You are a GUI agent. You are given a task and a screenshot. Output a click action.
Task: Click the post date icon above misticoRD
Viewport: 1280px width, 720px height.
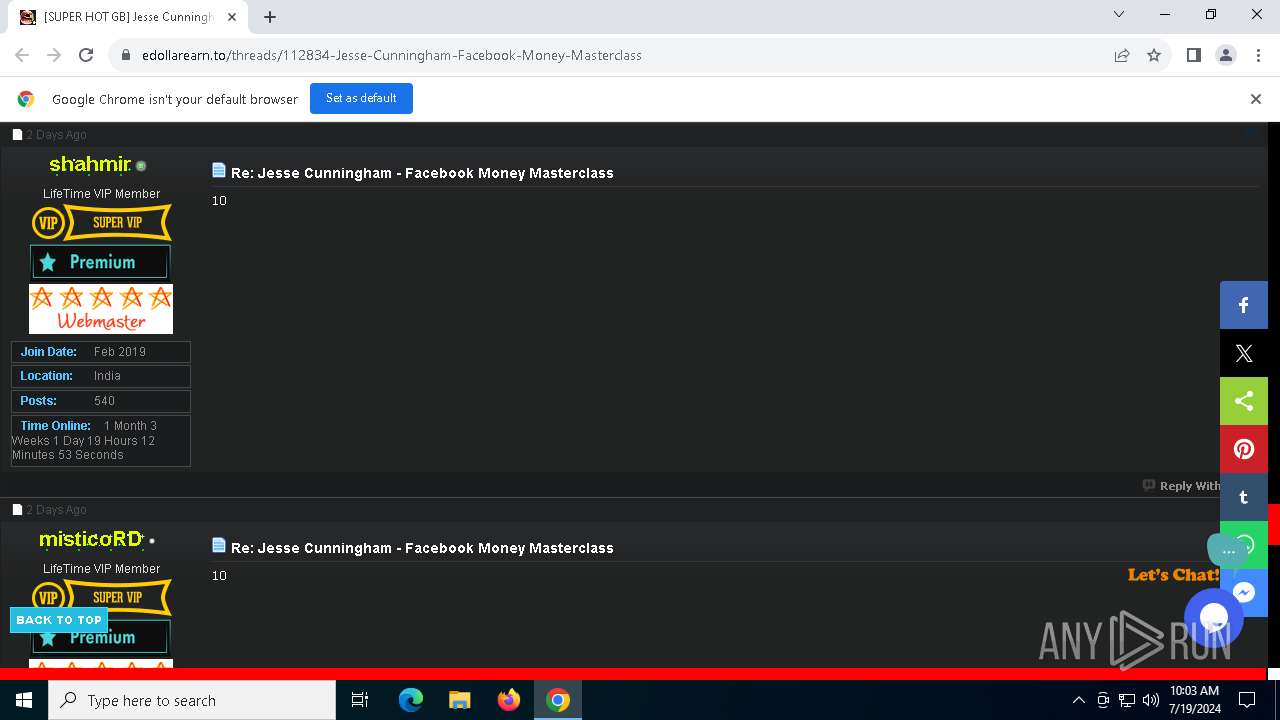click(x=17, y=509)
